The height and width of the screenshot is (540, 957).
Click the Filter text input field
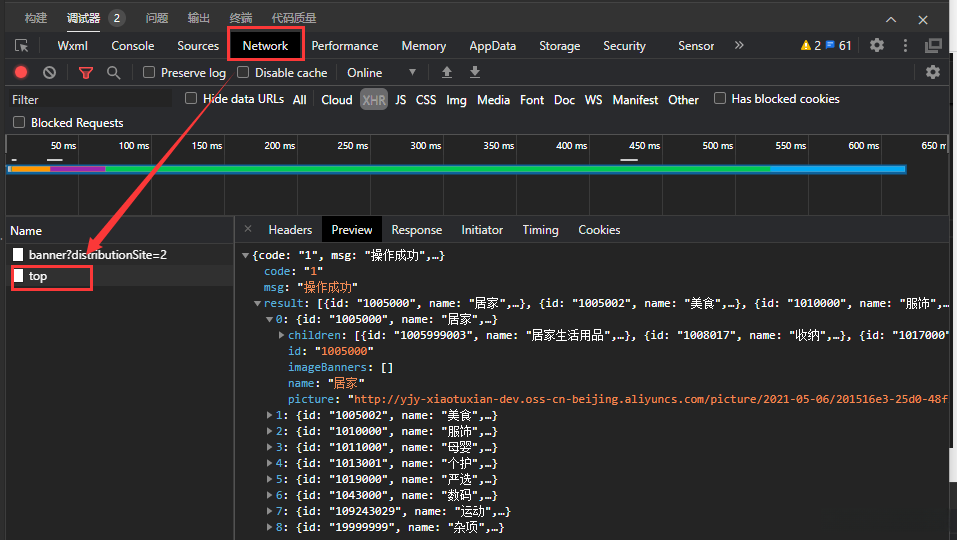[90, 99]
